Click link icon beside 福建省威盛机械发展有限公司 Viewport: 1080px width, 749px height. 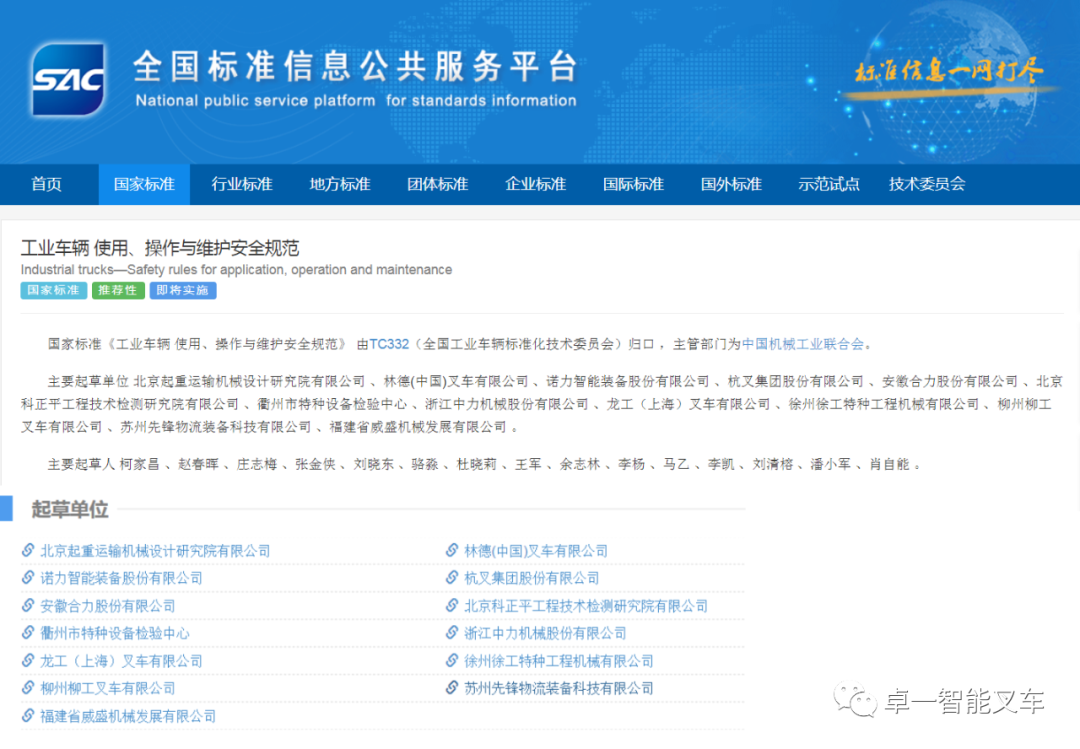(x=28, y=716)
